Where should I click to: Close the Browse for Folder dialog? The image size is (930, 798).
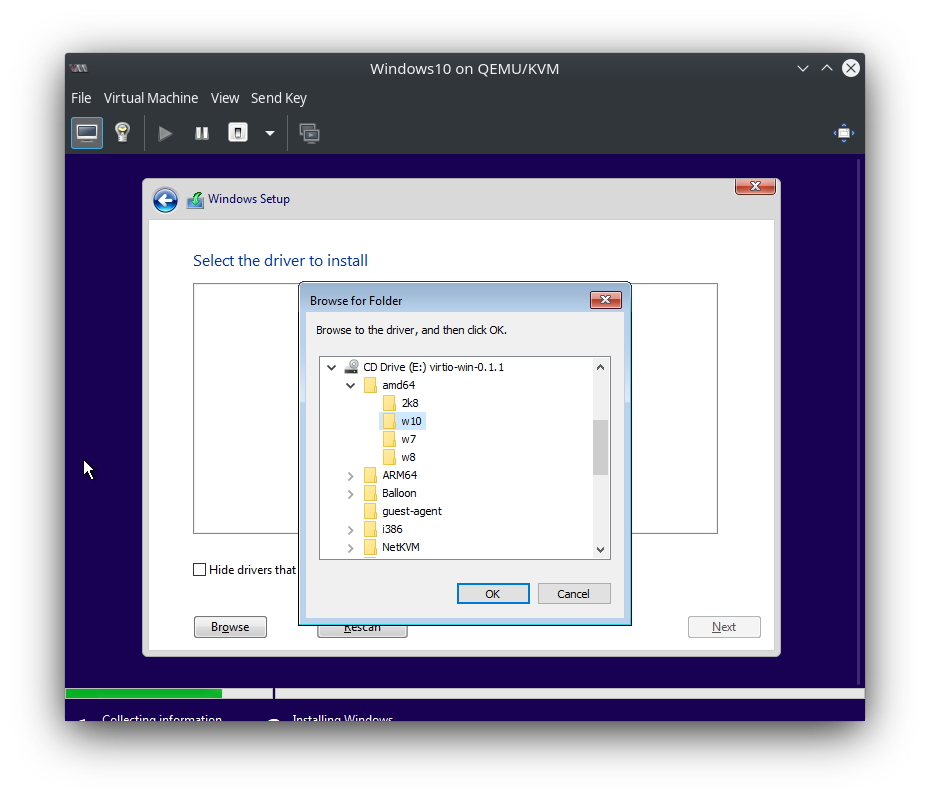(x=606, y=300)
